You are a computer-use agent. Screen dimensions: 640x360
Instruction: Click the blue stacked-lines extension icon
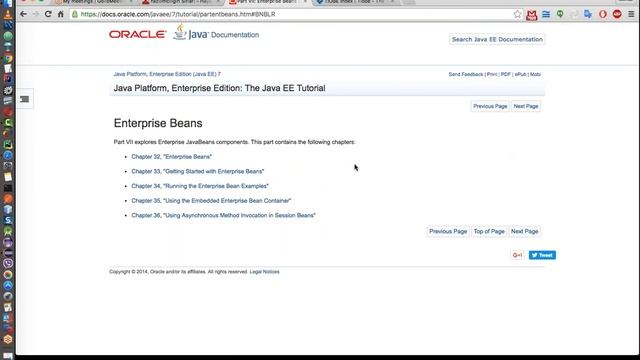546,14
